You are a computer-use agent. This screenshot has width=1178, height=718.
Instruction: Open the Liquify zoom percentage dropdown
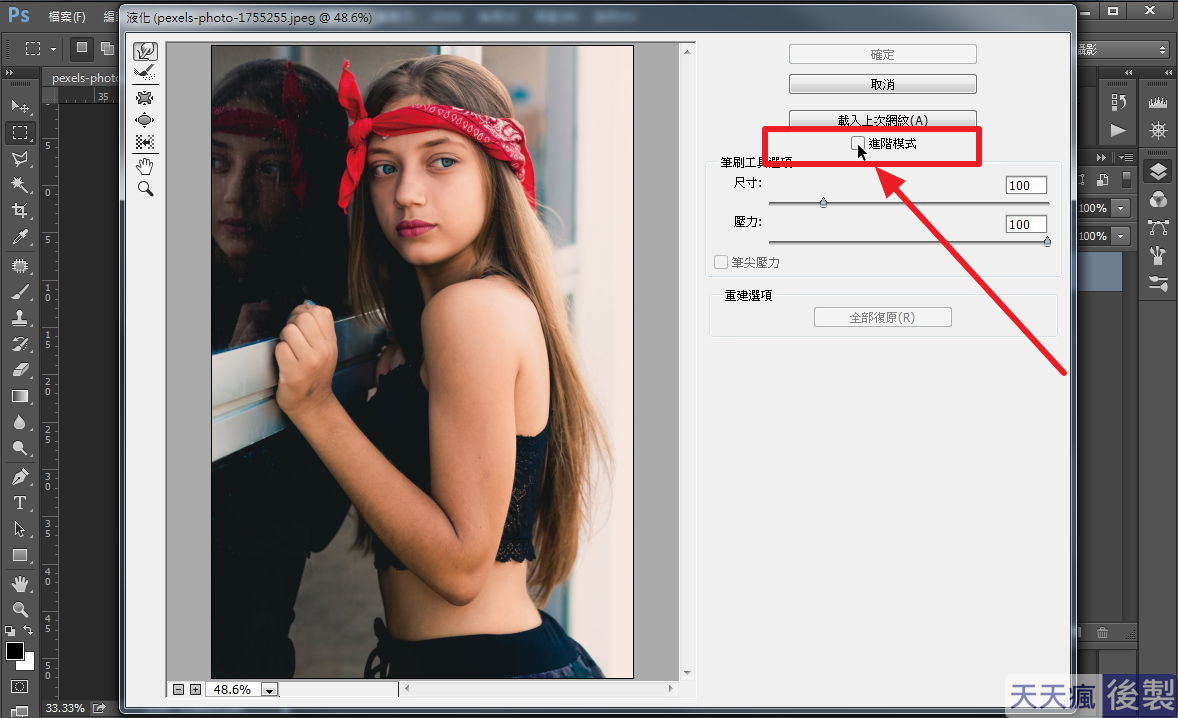click(x=270, y=689)
